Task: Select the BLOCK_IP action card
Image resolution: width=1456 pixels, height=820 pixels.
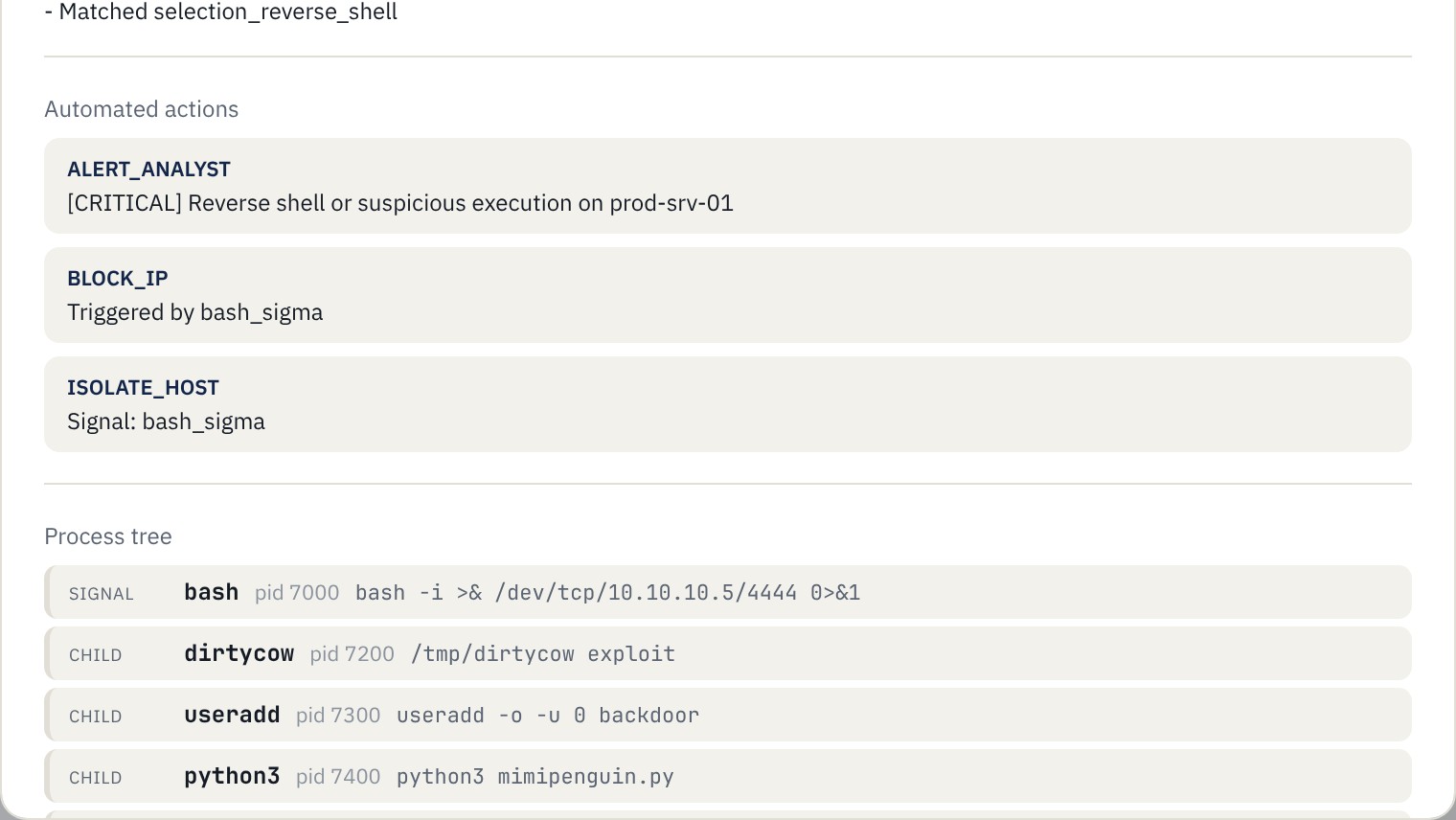Action: pyautogui.click(x=728, y=295)
